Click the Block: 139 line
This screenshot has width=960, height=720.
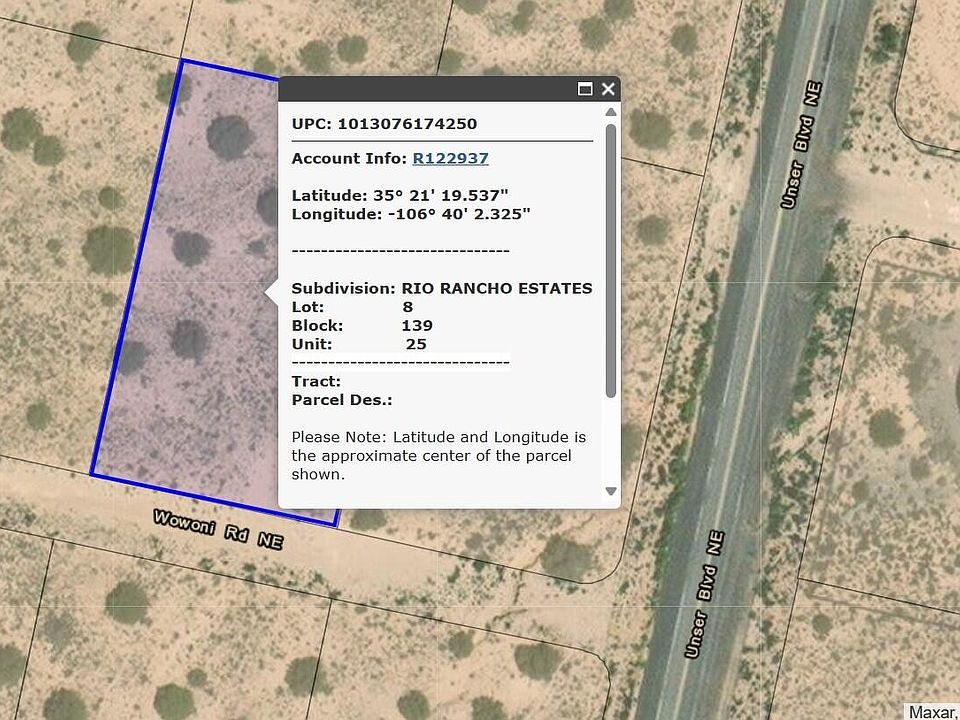[x=362, y=325]
